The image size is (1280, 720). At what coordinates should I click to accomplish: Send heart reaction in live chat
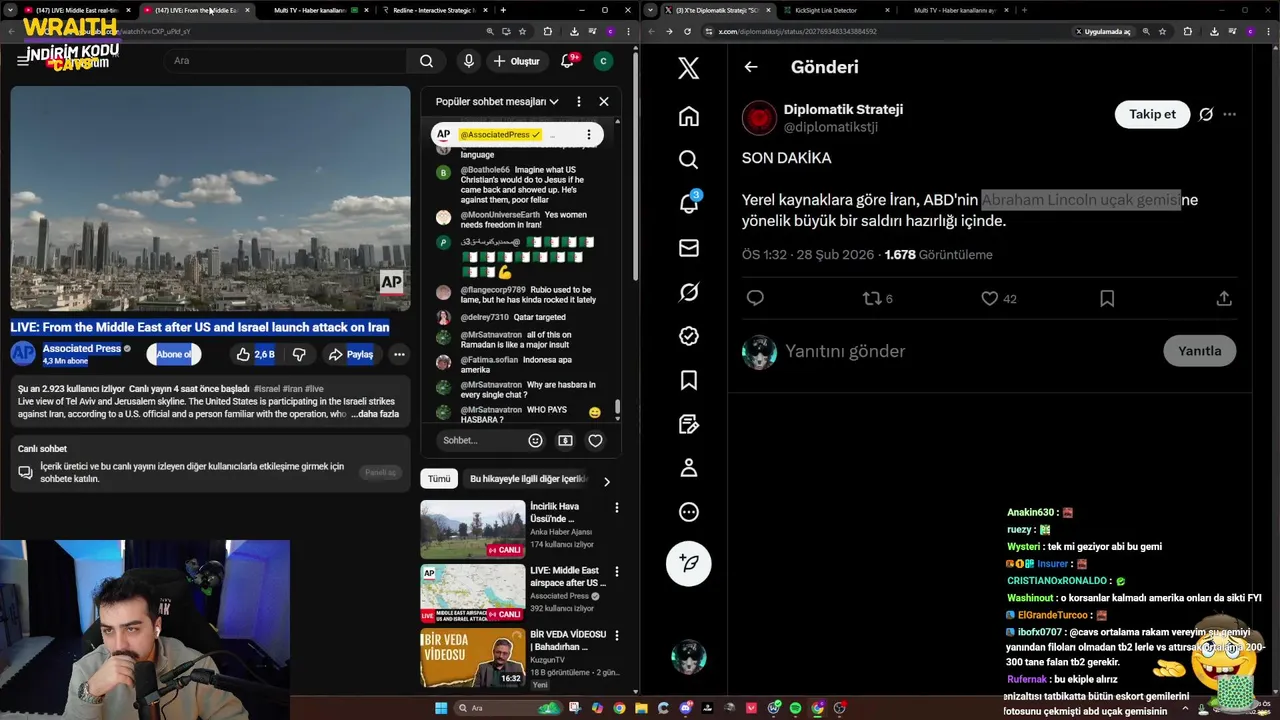pyautogui.click(x=595, y=440)
